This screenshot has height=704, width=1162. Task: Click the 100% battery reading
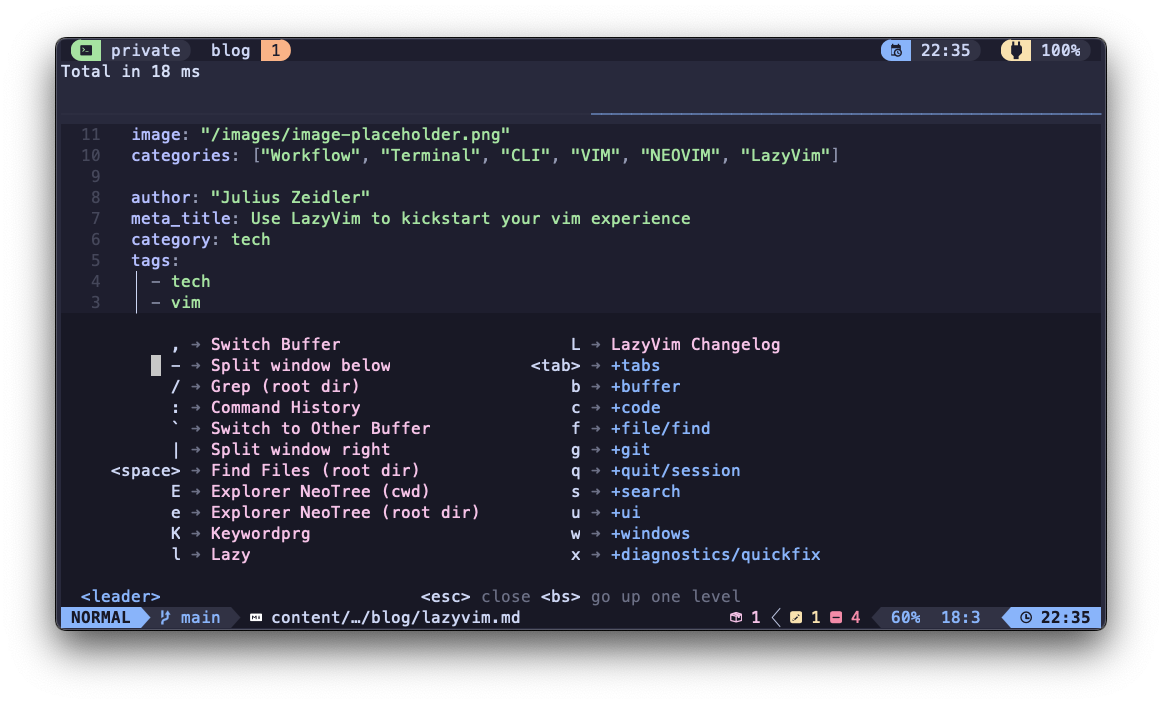(x=1060, y=50)
